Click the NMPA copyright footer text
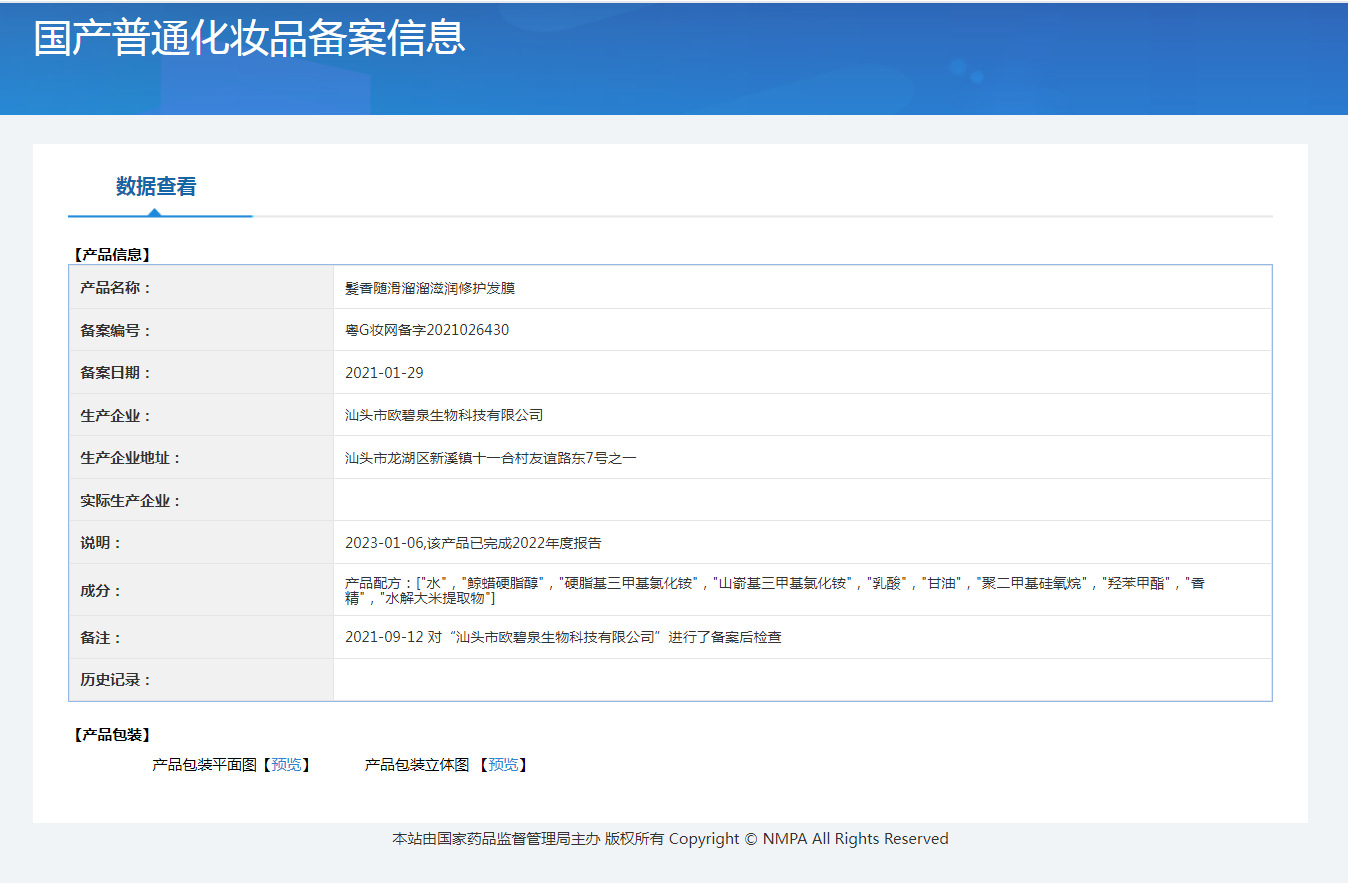 tap(670, 839)
